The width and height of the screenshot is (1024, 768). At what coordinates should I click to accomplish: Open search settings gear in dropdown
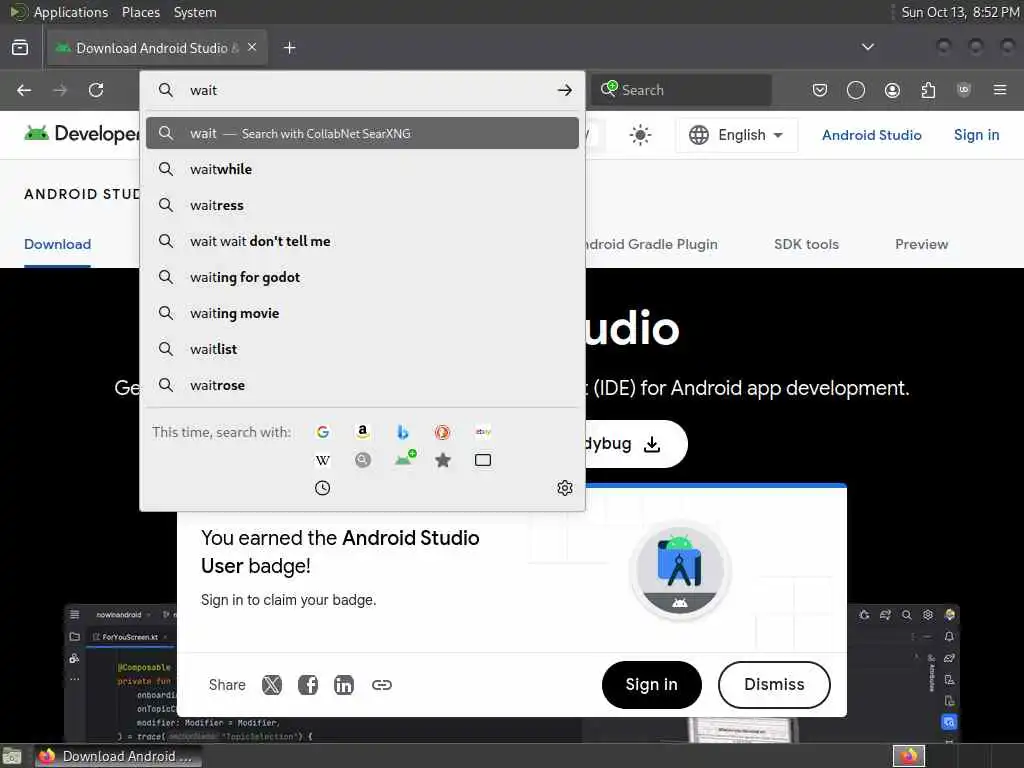(565, 488)
